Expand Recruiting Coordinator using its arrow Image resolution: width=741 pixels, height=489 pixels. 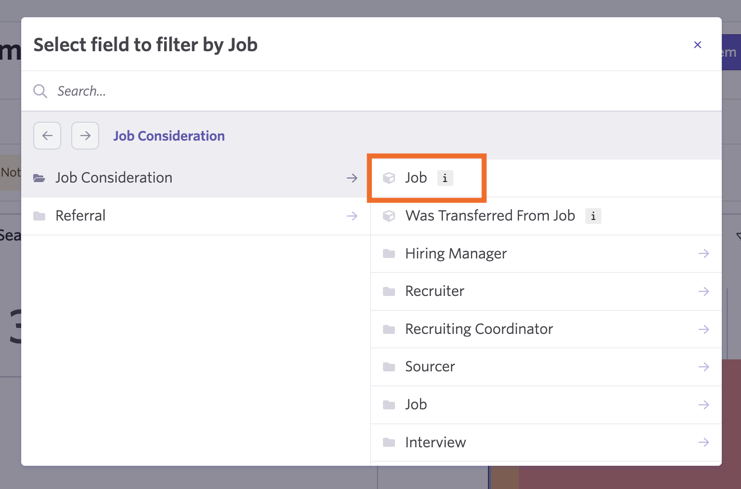pos(704,329)
